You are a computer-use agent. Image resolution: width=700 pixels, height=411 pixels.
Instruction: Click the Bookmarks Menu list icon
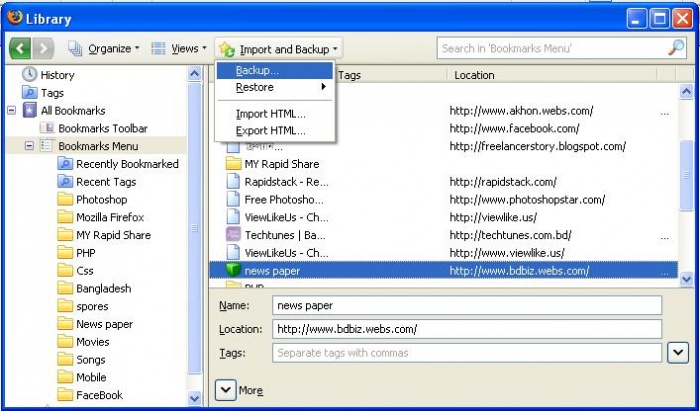click(47, 145)
